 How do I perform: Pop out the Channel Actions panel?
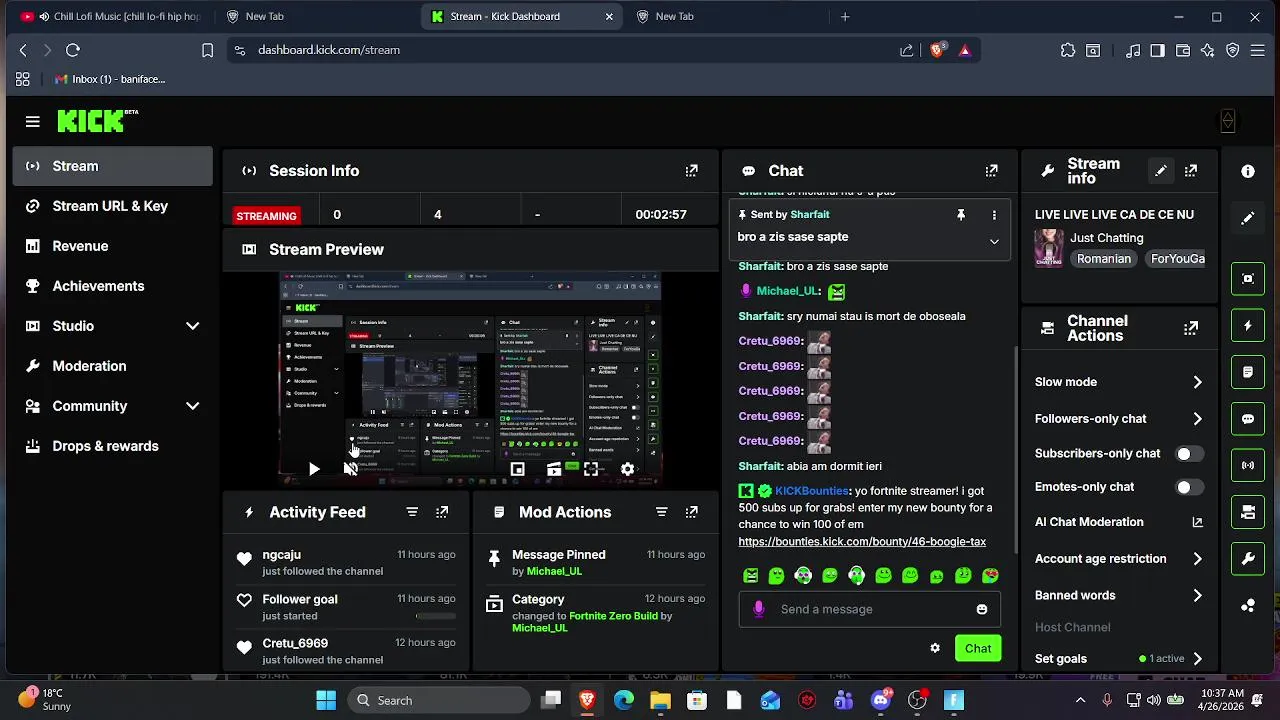[x=1190, y=328]
